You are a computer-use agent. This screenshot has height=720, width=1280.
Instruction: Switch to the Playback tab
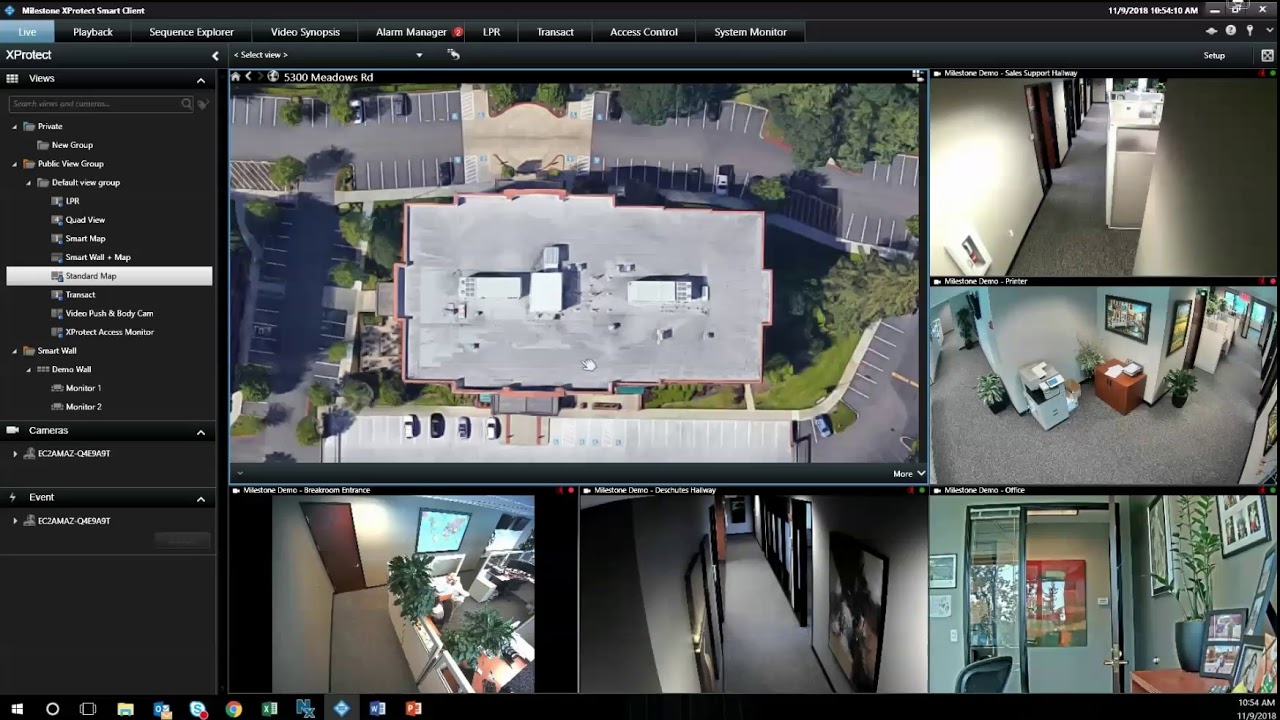point(93,32)
